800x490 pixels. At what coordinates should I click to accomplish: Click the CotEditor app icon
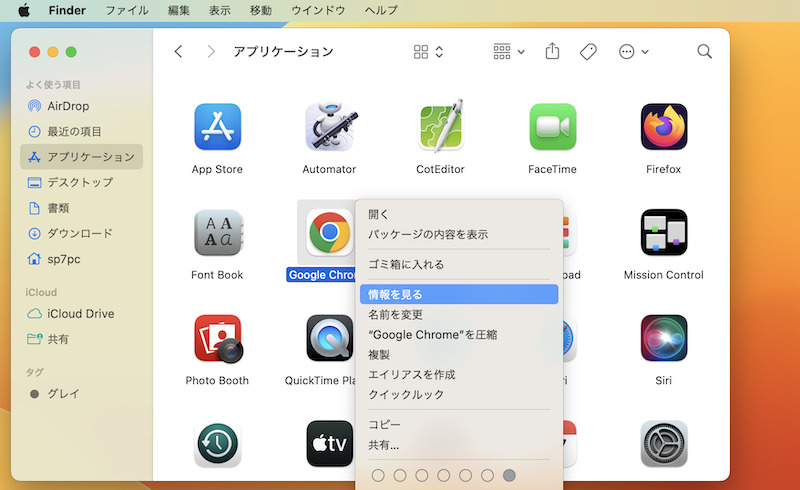click(440, 128)
